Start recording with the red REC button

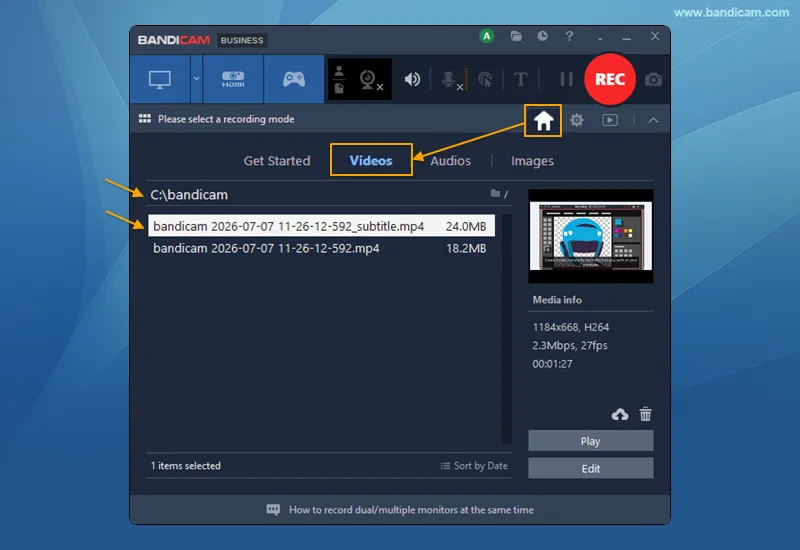[610, 79]
